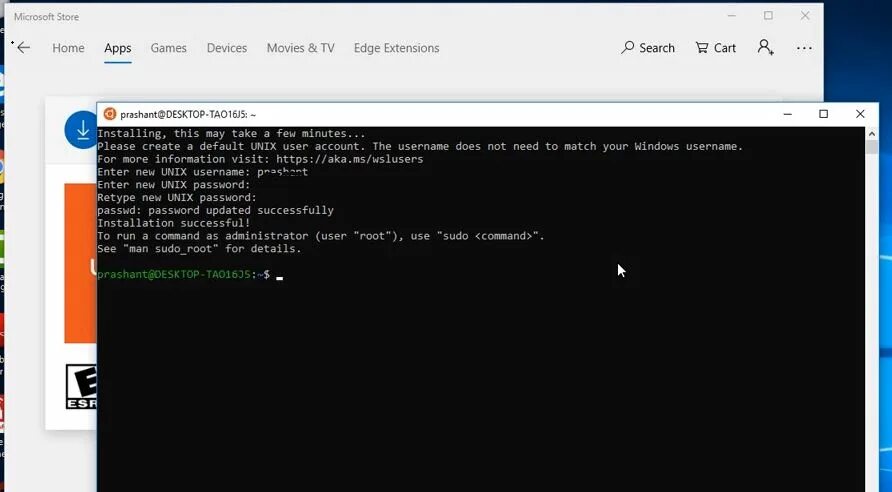Click the Ubuntu icon in terminal title bar
This screenshot has height=492, width=892.
click(x=110, y=114)
